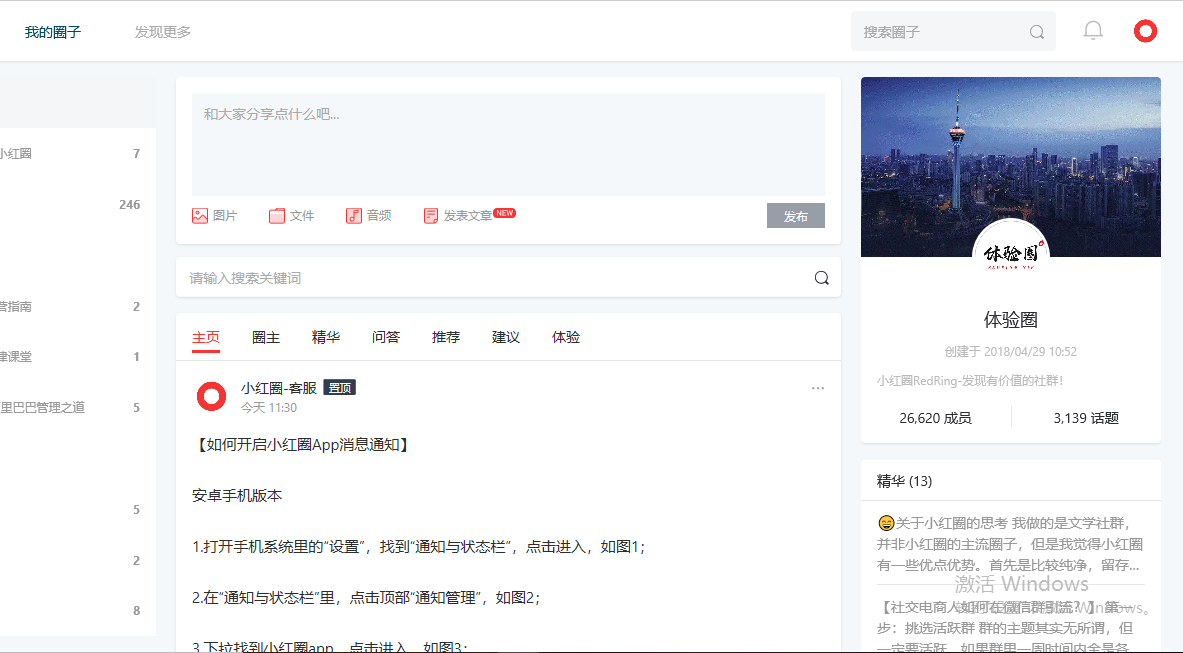
Task: Select the 建议 tab
Action: click(x=505, y=337)
